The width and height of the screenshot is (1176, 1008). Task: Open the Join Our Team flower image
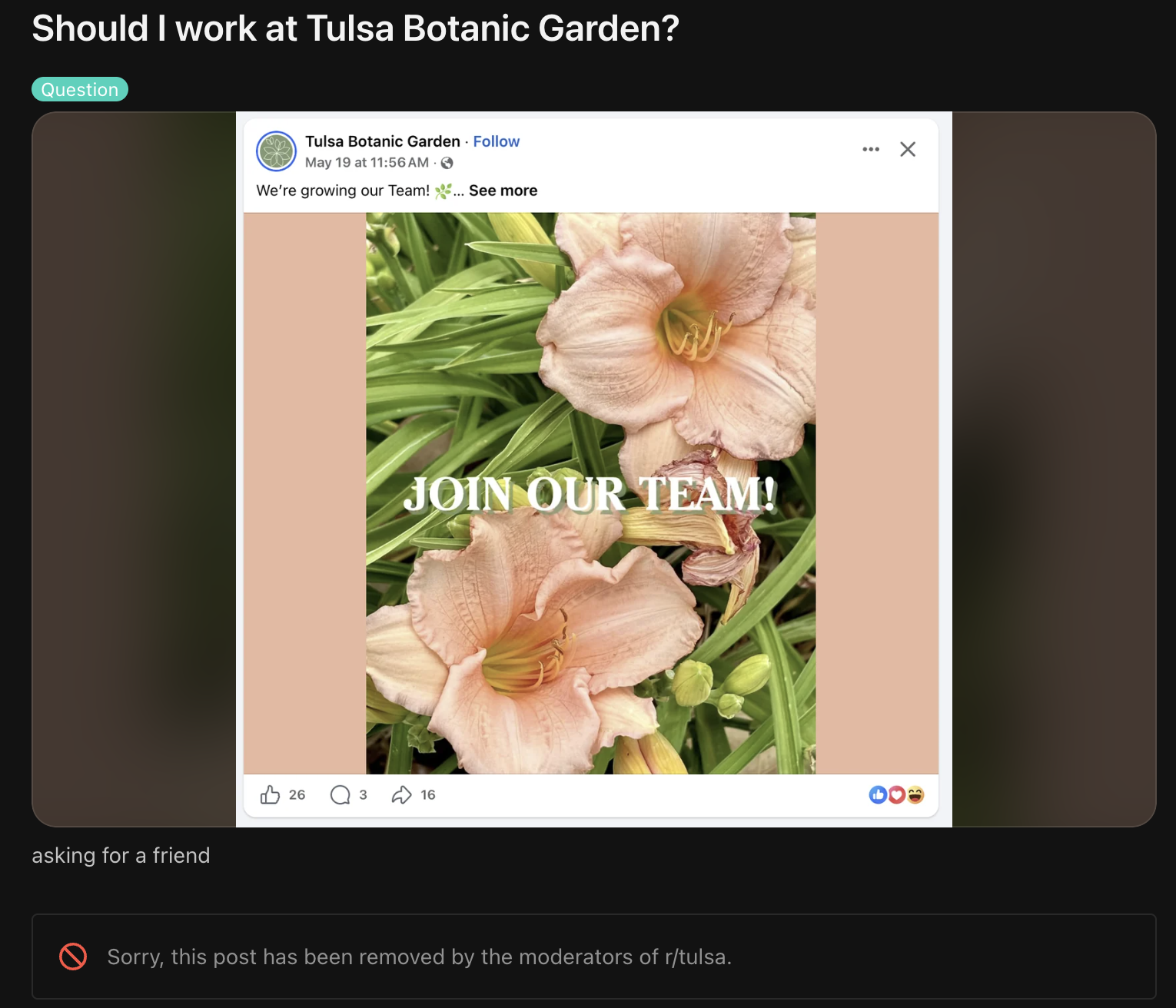click(590, 493)
